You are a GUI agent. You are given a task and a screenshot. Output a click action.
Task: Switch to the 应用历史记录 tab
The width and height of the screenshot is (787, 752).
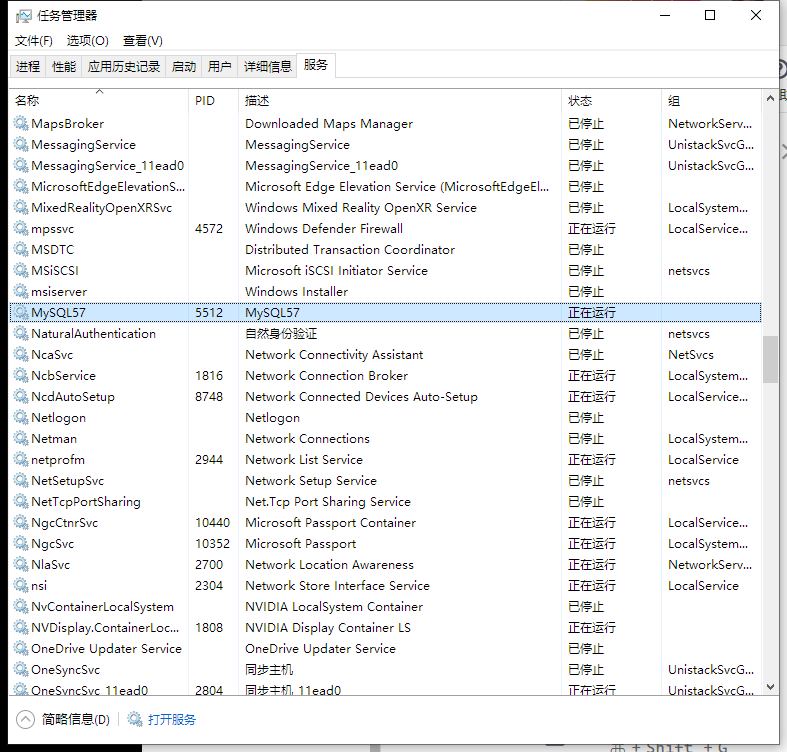point(123,66)
